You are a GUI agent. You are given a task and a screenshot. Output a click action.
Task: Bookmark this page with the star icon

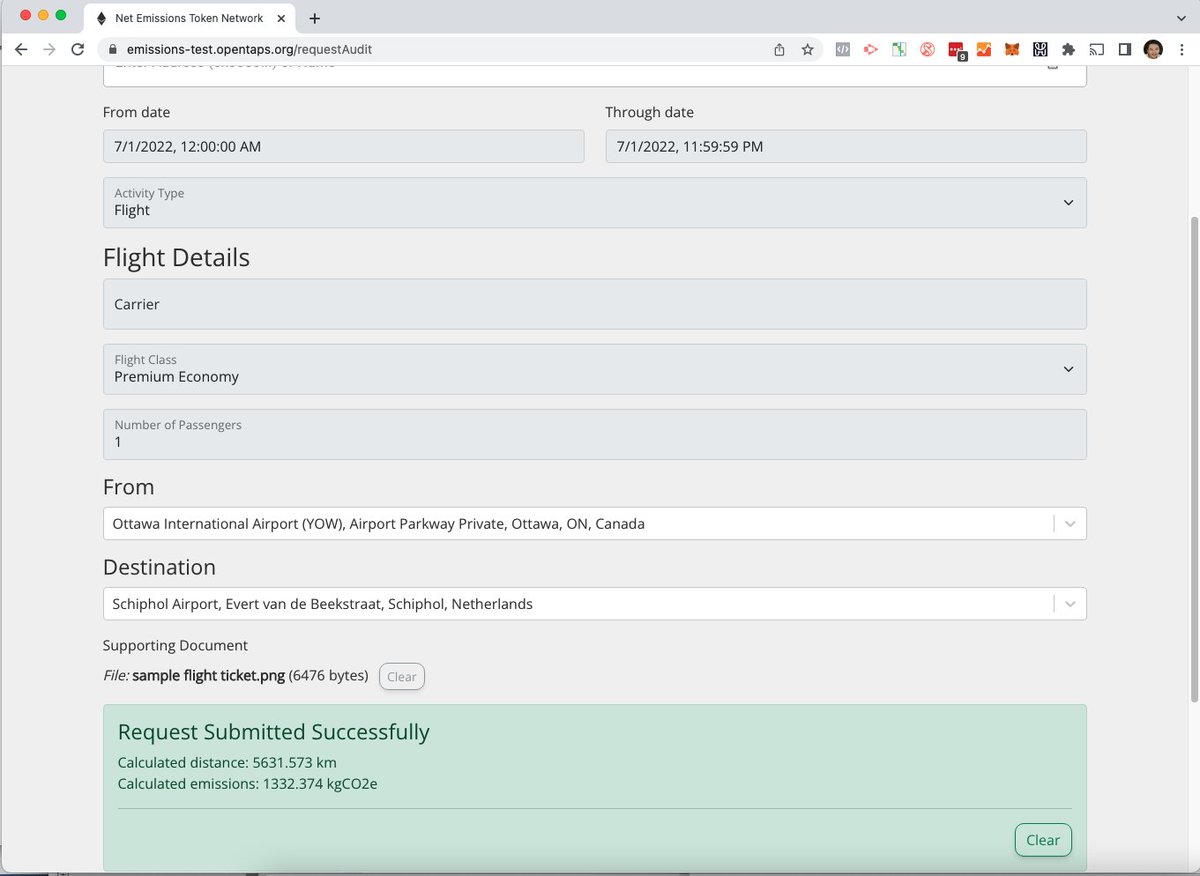coord(807,49)
